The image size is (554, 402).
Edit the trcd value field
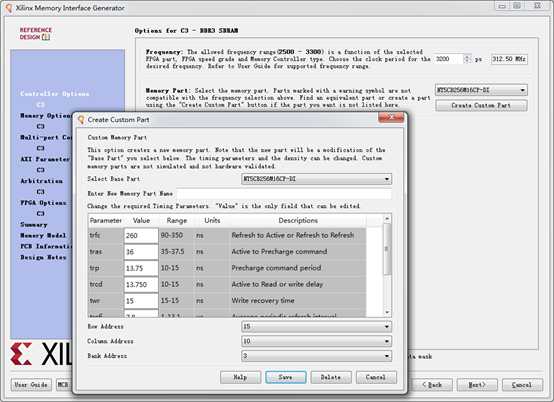(141, 284)
